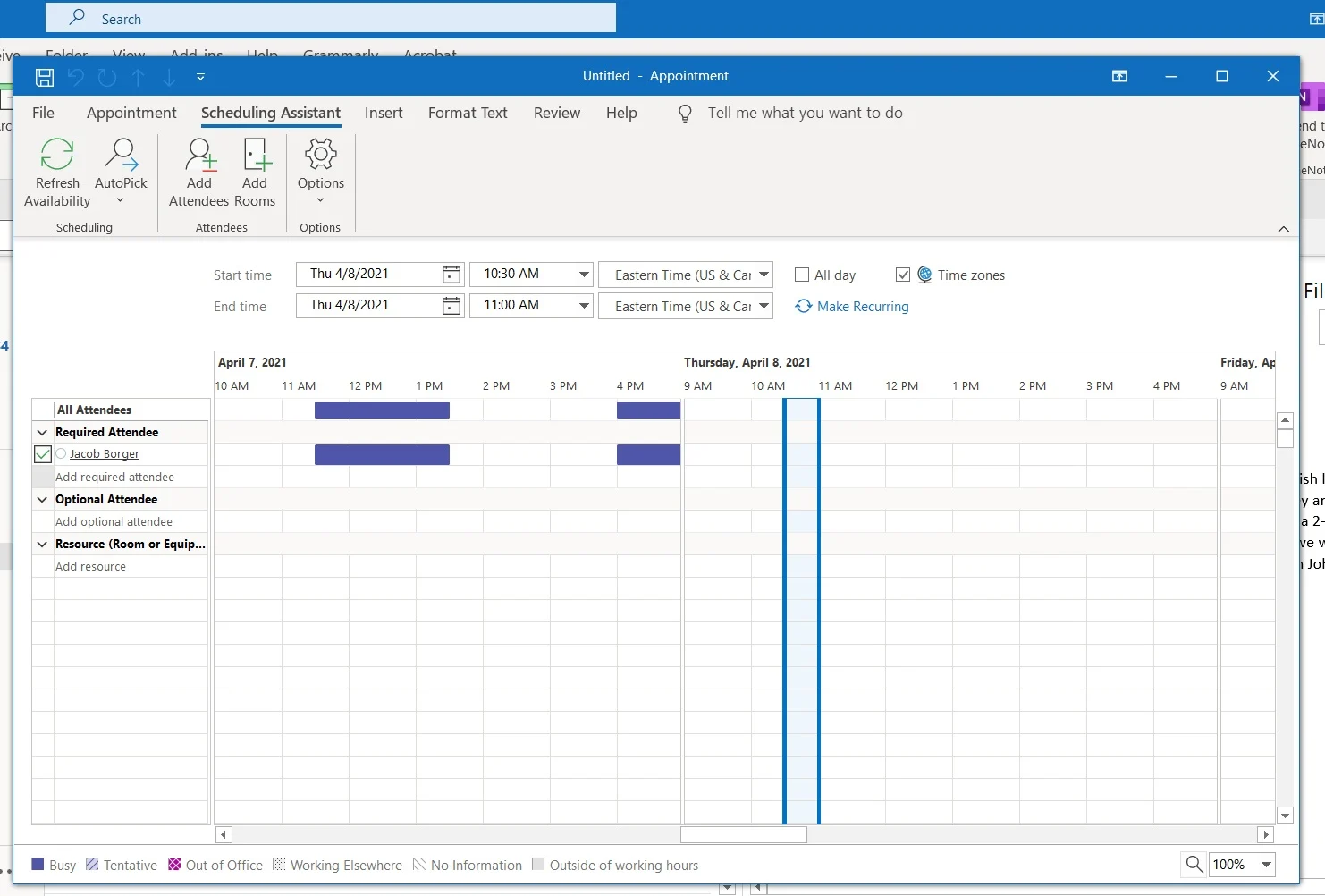Collapse the Required Attendee group

[x=42, y=433]
